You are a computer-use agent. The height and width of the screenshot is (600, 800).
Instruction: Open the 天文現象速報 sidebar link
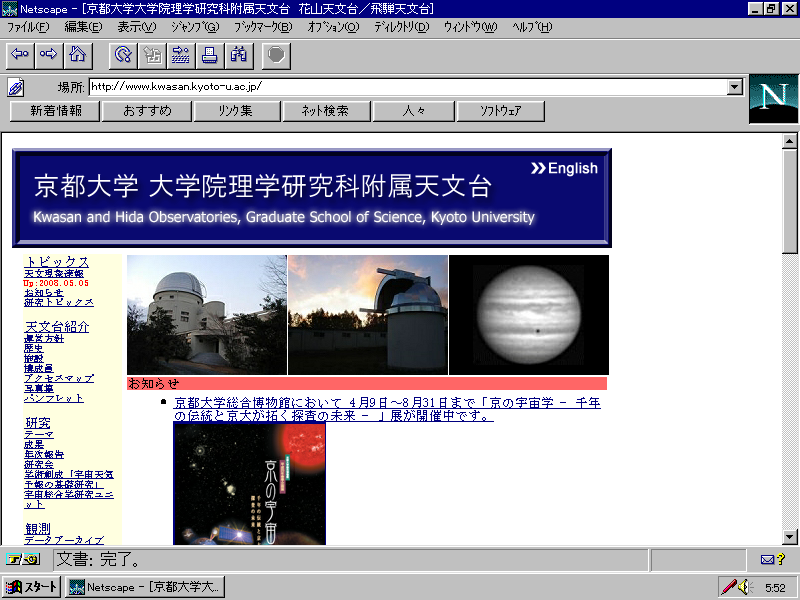tap(54, 273)
